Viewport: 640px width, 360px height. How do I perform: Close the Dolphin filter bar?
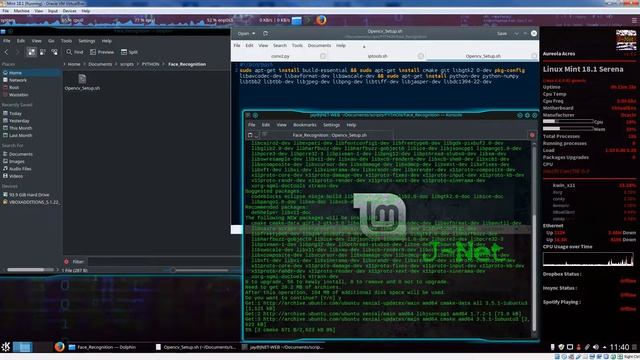click(66, 262)
